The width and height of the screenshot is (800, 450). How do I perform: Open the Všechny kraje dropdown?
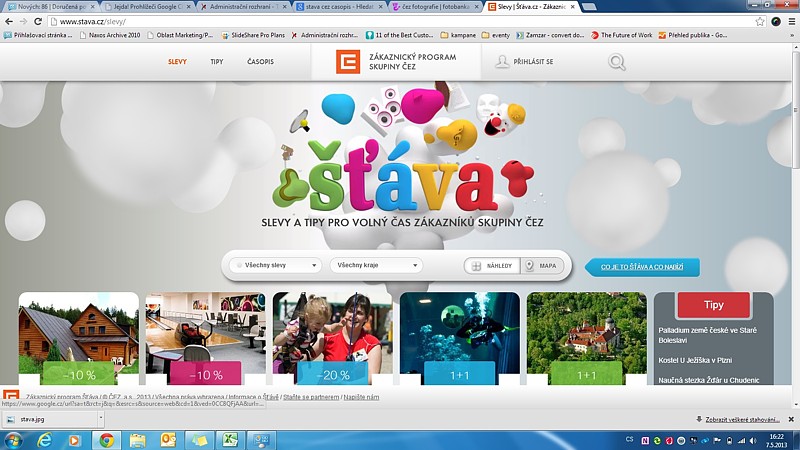(x=377, y=265)
